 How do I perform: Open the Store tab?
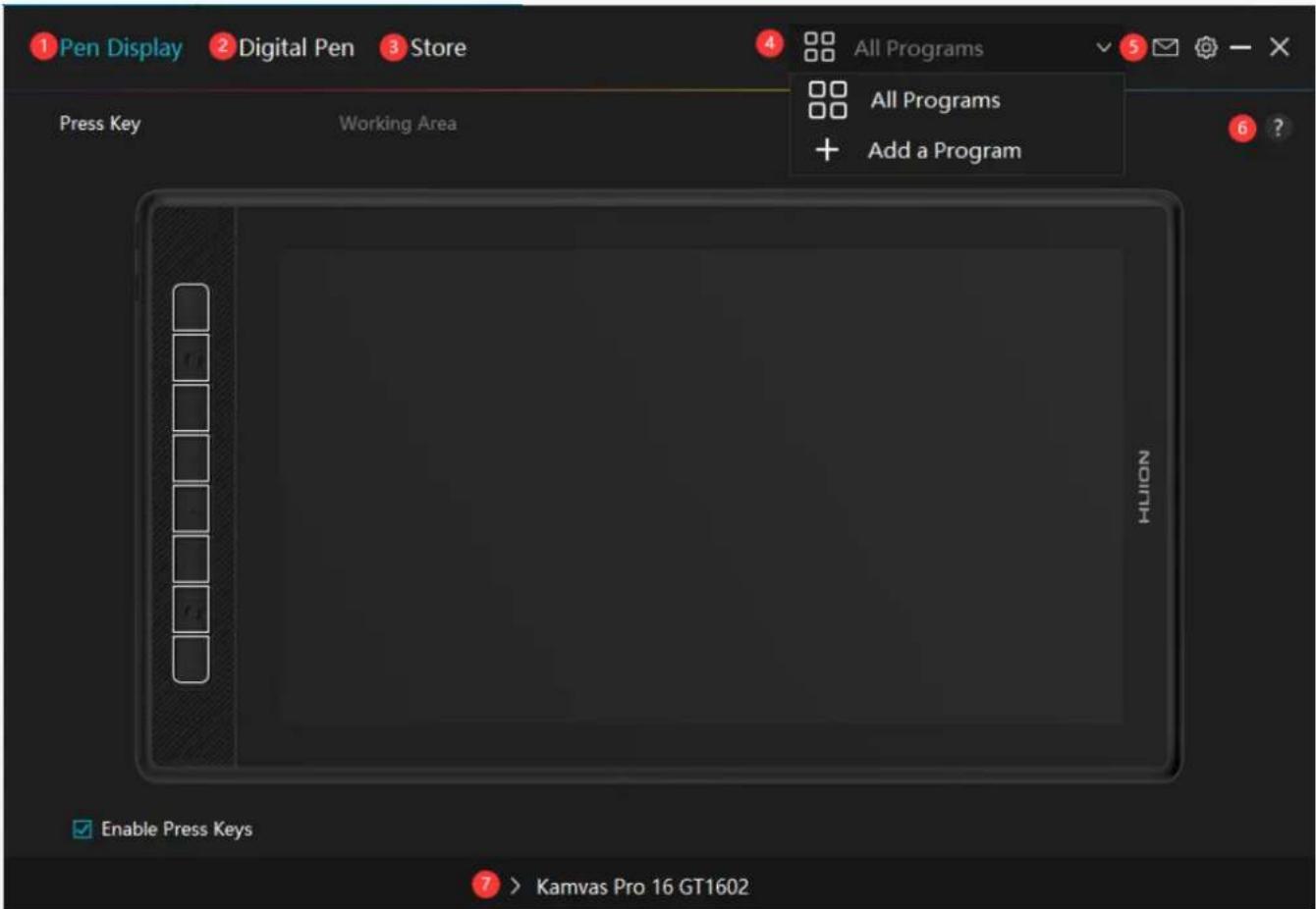(x=438, y=48)
